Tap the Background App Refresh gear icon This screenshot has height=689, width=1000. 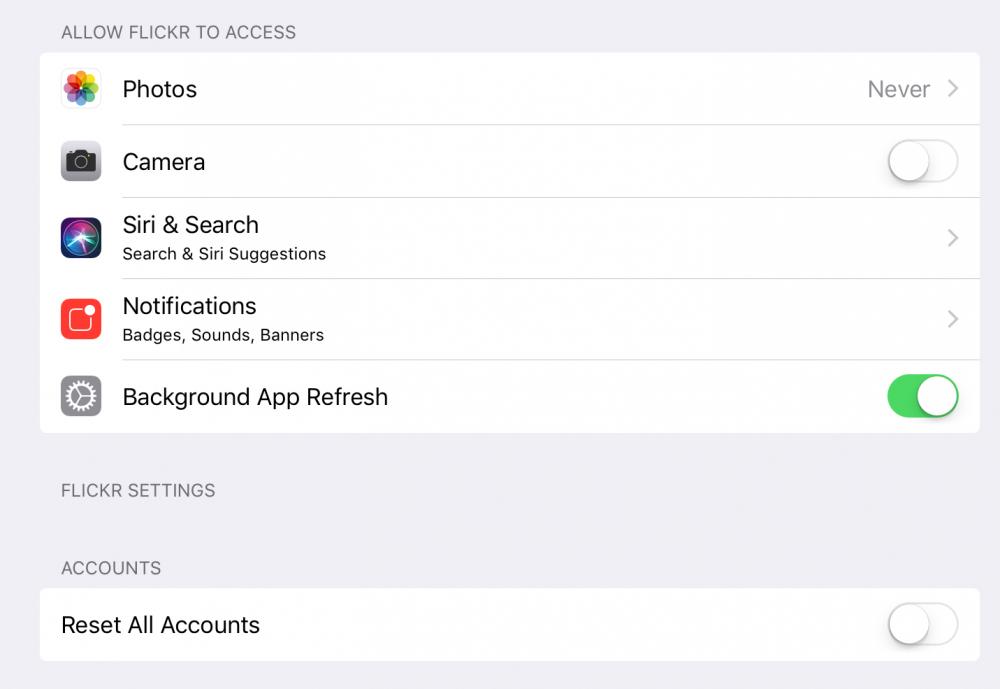[x=81, y=396]
